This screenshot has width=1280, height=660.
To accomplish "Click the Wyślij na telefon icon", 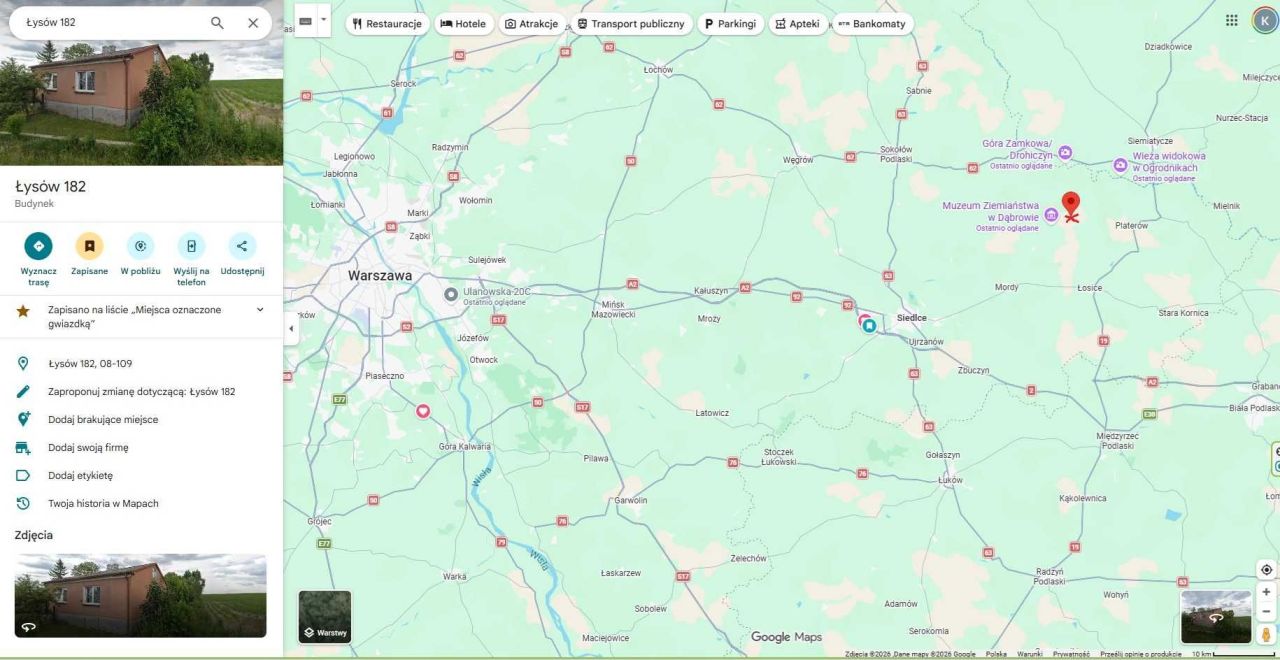I will coord(191,245).
